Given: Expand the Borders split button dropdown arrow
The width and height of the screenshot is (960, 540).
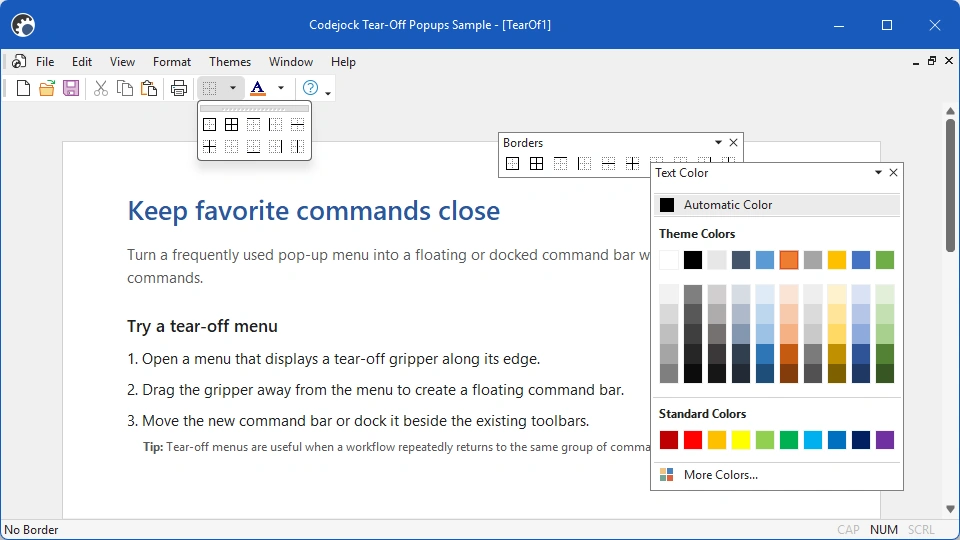Looking at the screenshot, I should click(233, 88).
